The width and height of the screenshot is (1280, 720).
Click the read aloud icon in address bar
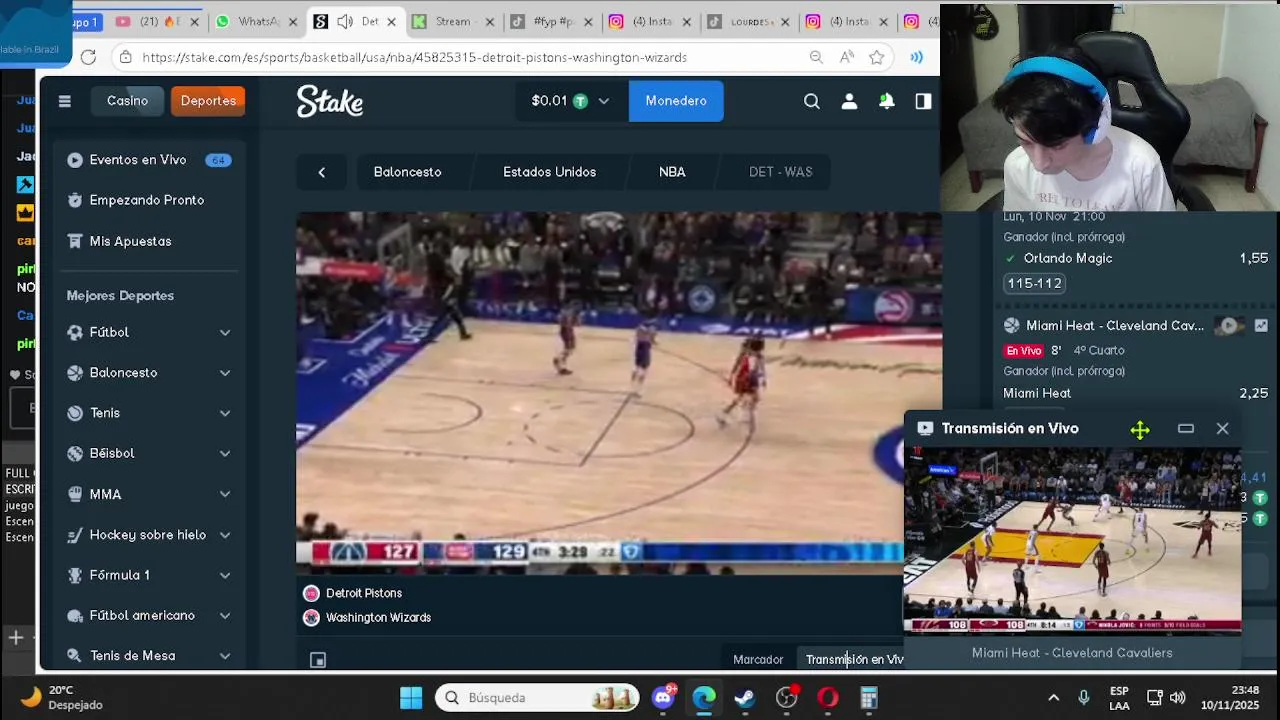(x=847, y=58)
